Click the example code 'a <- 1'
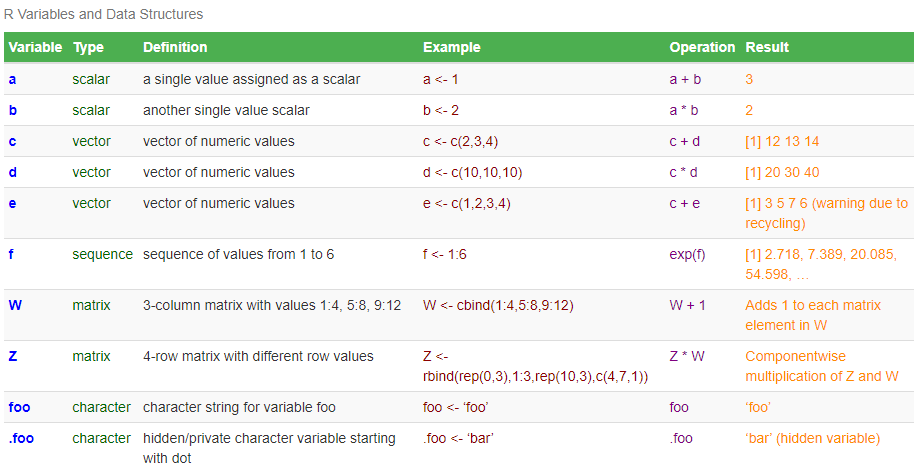The width and height of the screenshot is (916, 472). pyautogui.click(x=441, y=79)
